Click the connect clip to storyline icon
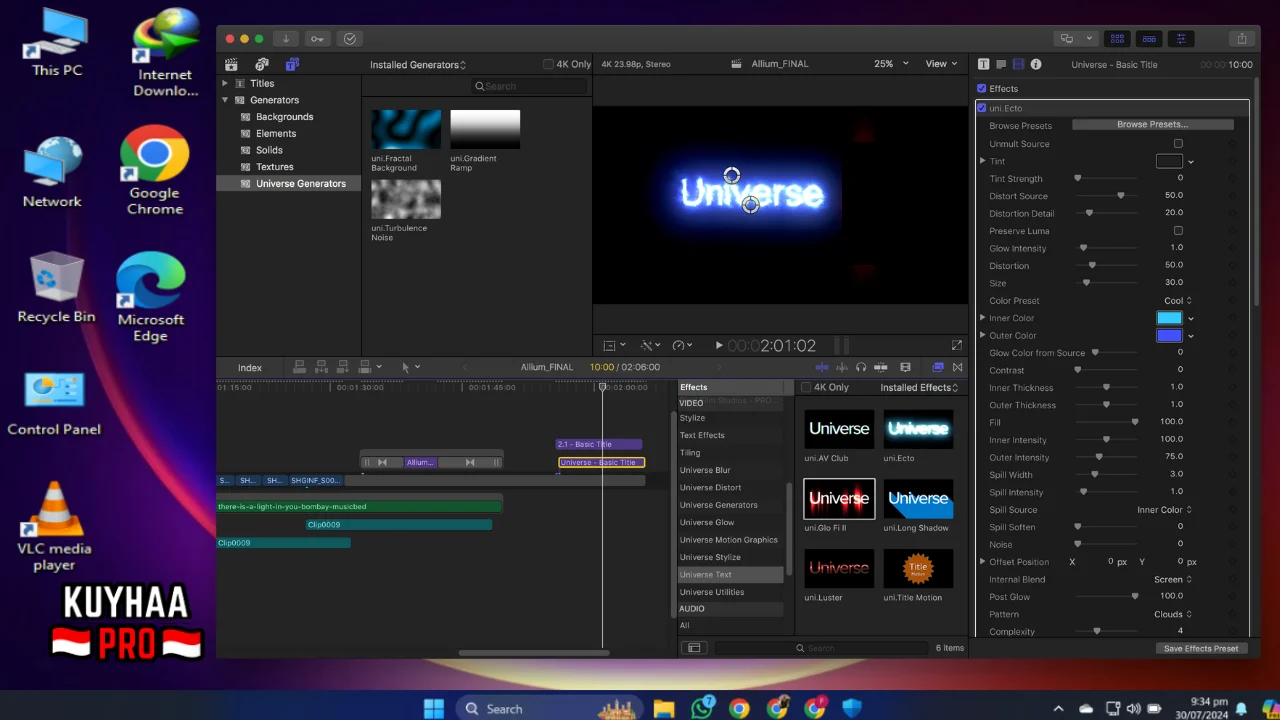 pyautogui.click(x=300, y=367)
